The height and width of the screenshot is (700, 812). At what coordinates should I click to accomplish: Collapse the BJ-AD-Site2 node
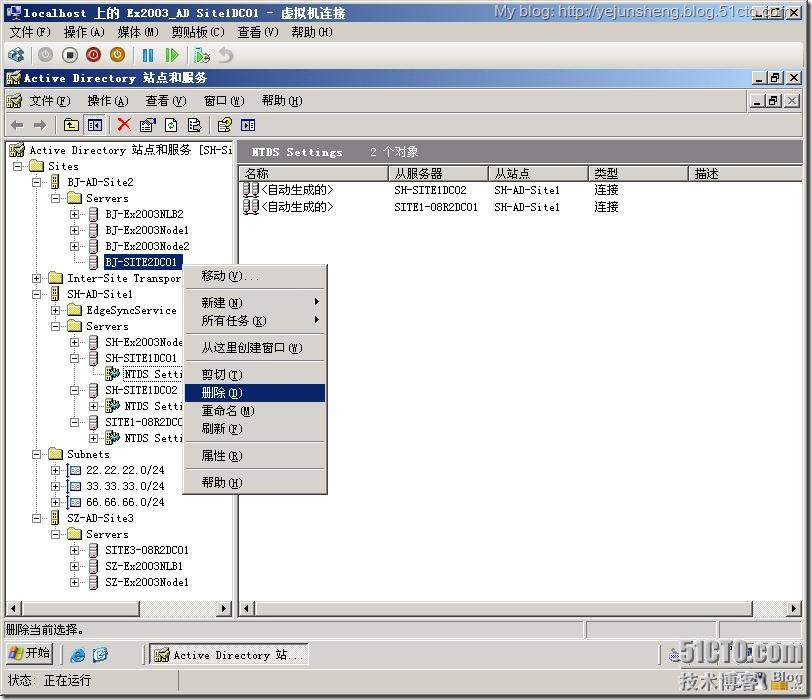click(36, 182)
